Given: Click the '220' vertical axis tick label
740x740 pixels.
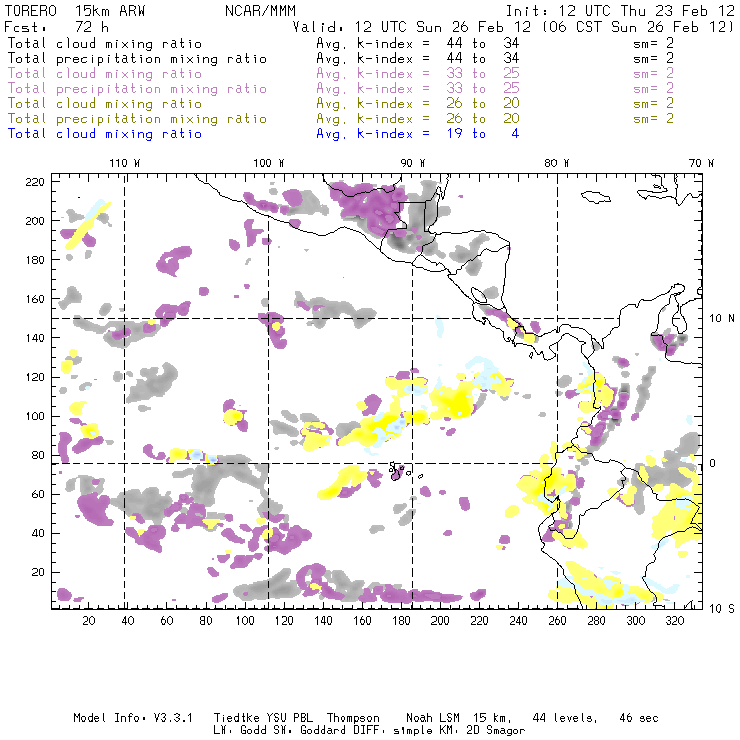Looking at the screenshot, I should [x=35, y=182].
